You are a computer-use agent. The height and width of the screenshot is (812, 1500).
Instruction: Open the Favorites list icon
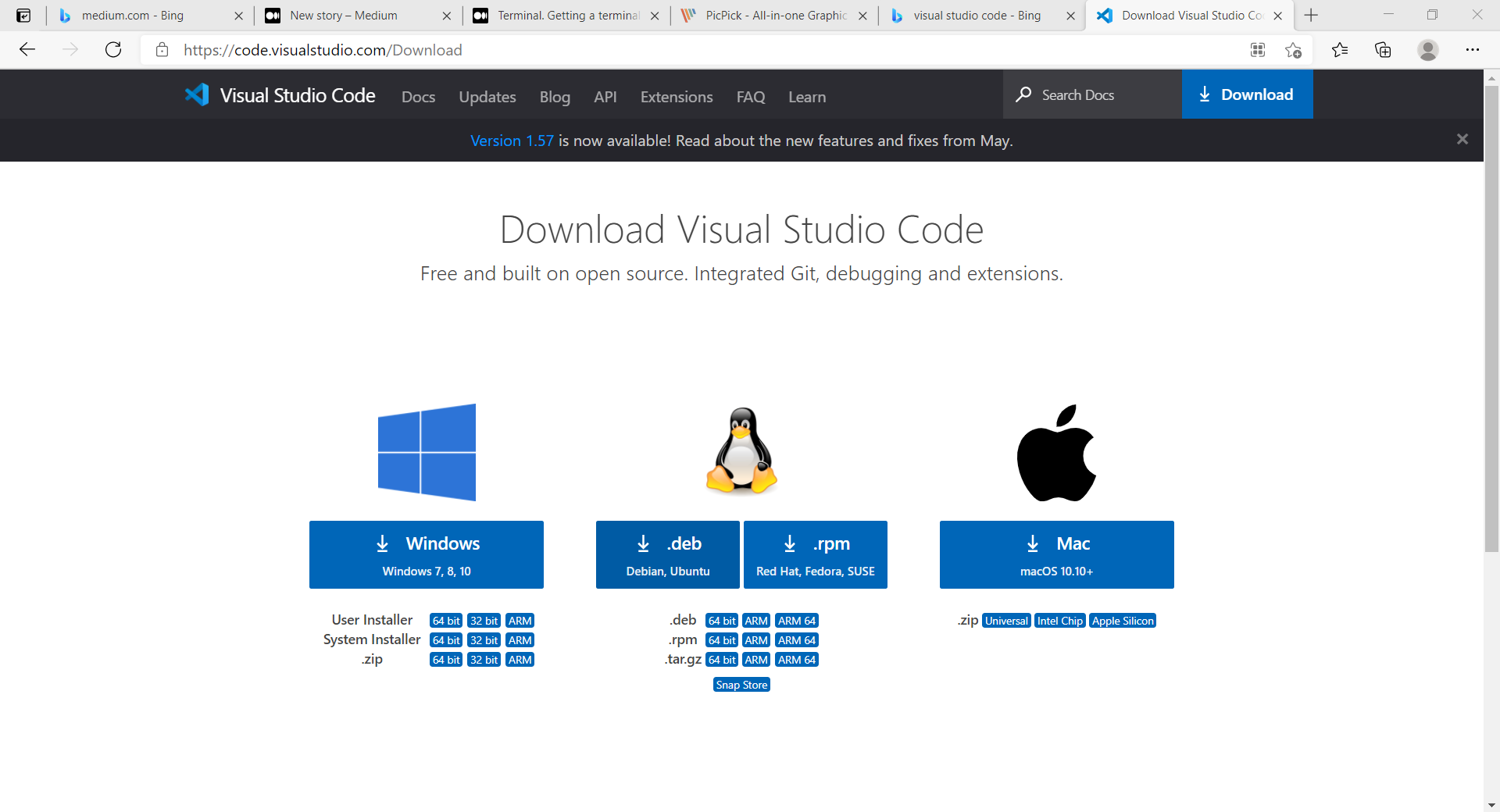(1340, 50)
